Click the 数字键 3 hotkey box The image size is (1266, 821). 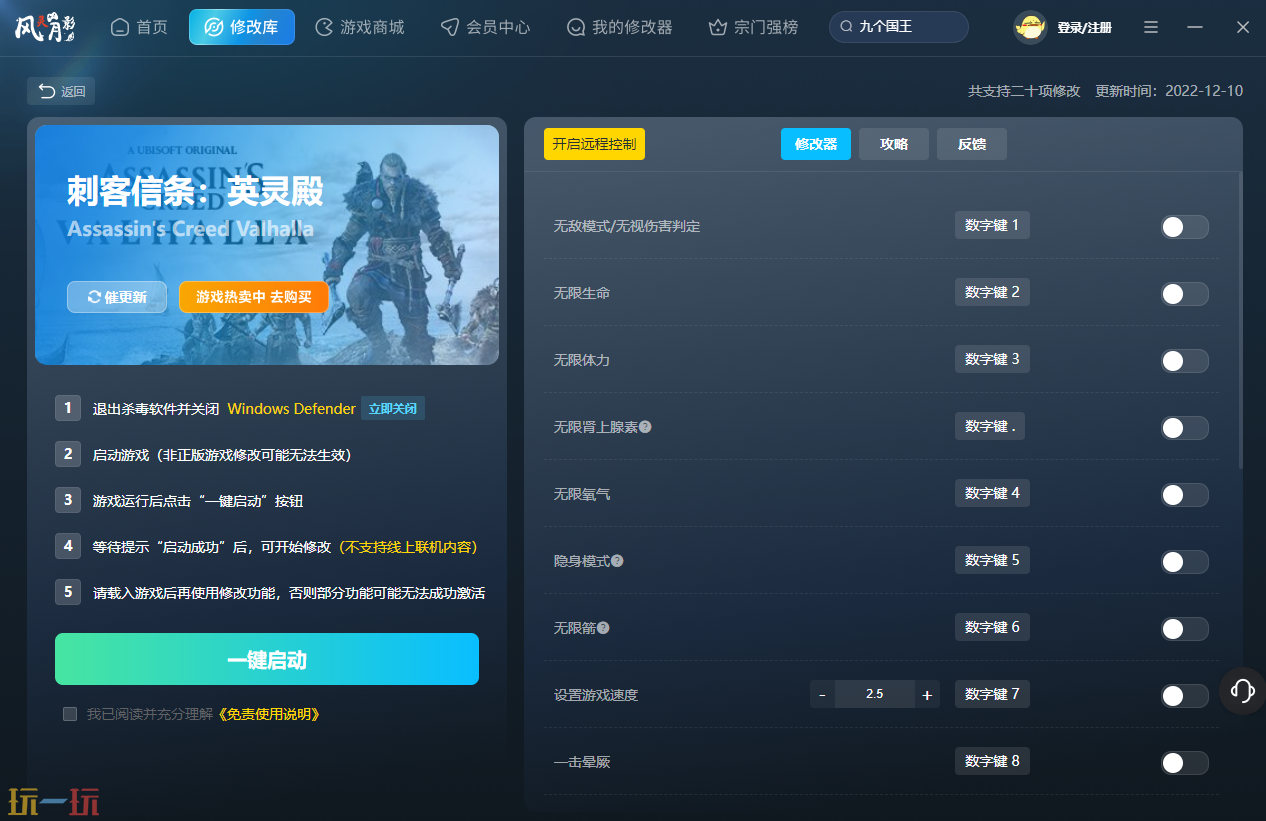pyautogui.click(x=992, y=359)
